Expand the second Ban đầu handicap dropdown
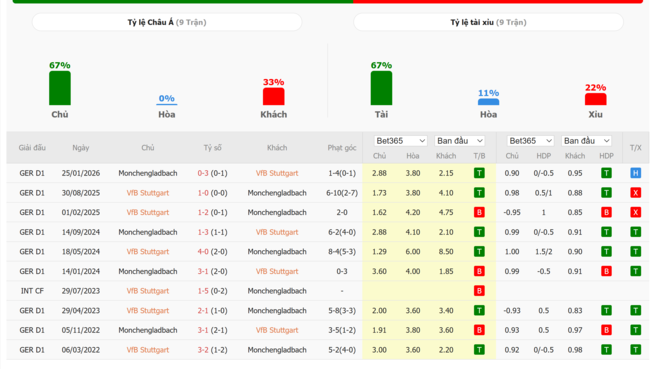The width and height of the screenshot is (650, 369). [x=586, y=141]
